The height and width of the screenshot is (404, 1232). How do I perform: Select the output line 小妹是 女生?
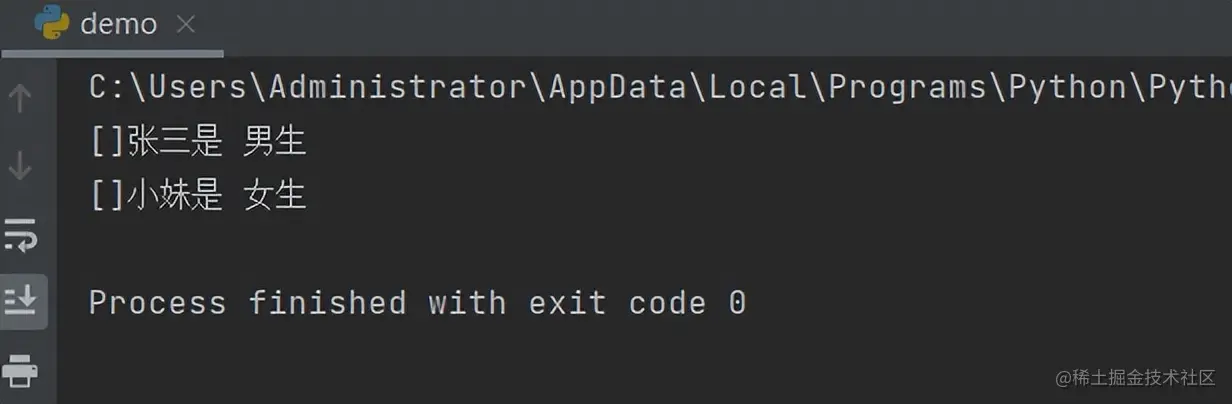click(197, 195)
